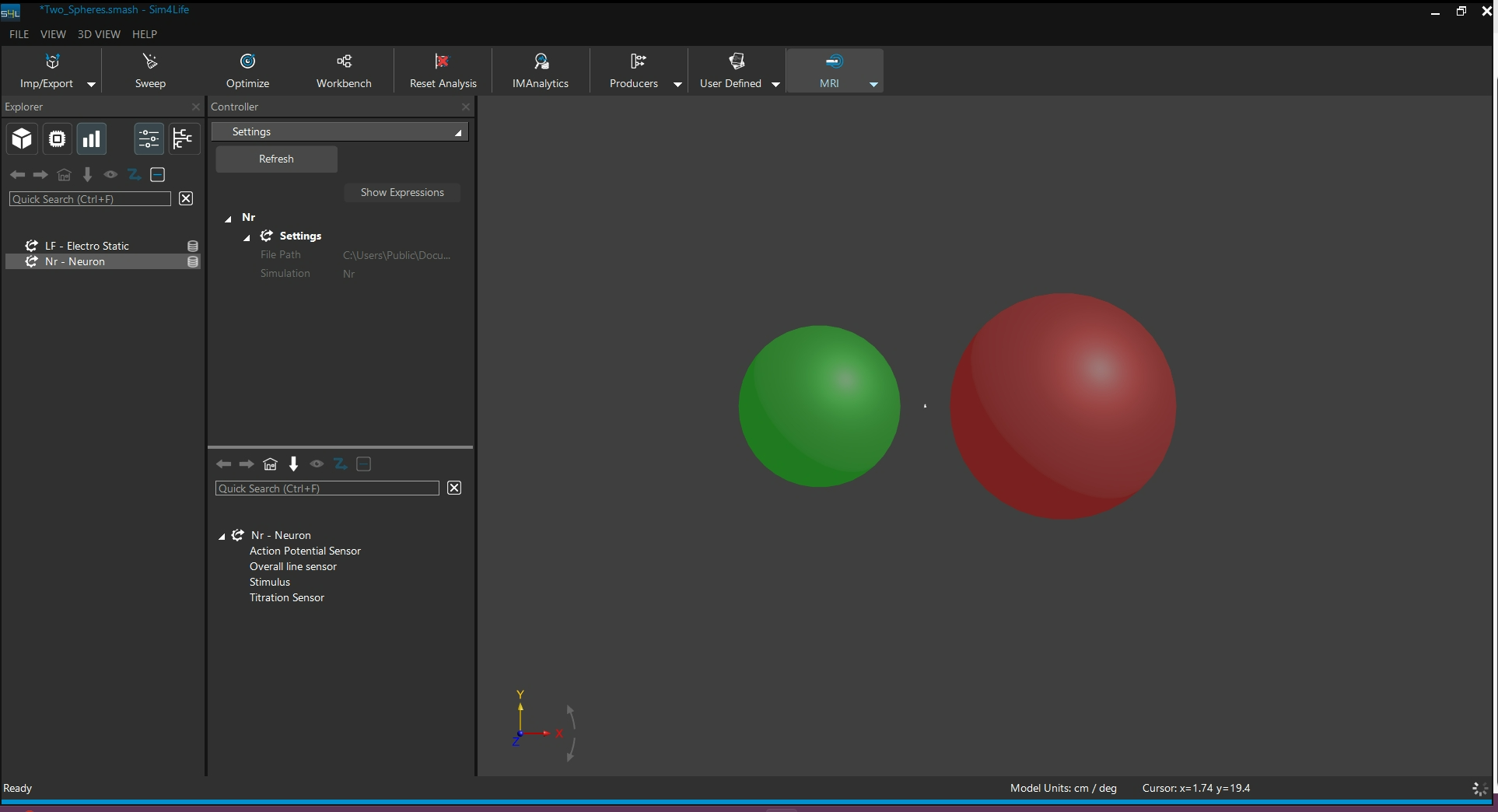Open IMAnalytics from the toolbar
This screenshot has width=1498, height=812.
point(541,70)
